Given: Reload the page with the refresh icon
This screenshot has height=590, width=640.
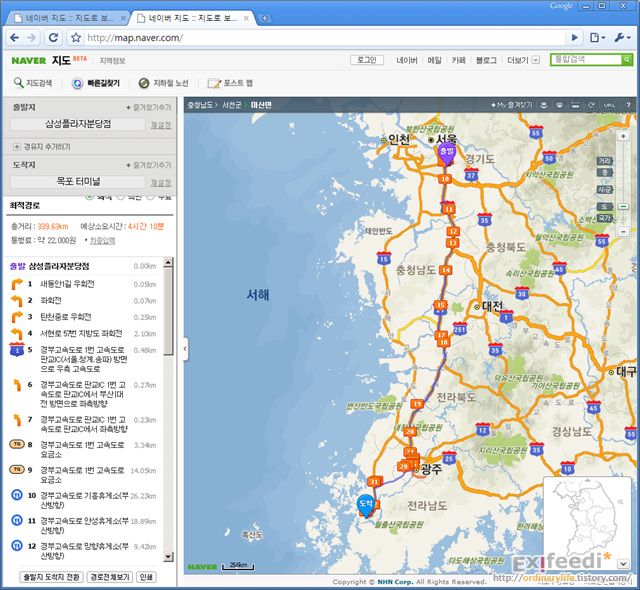Looking at the screenshot, I should (53, 38).
